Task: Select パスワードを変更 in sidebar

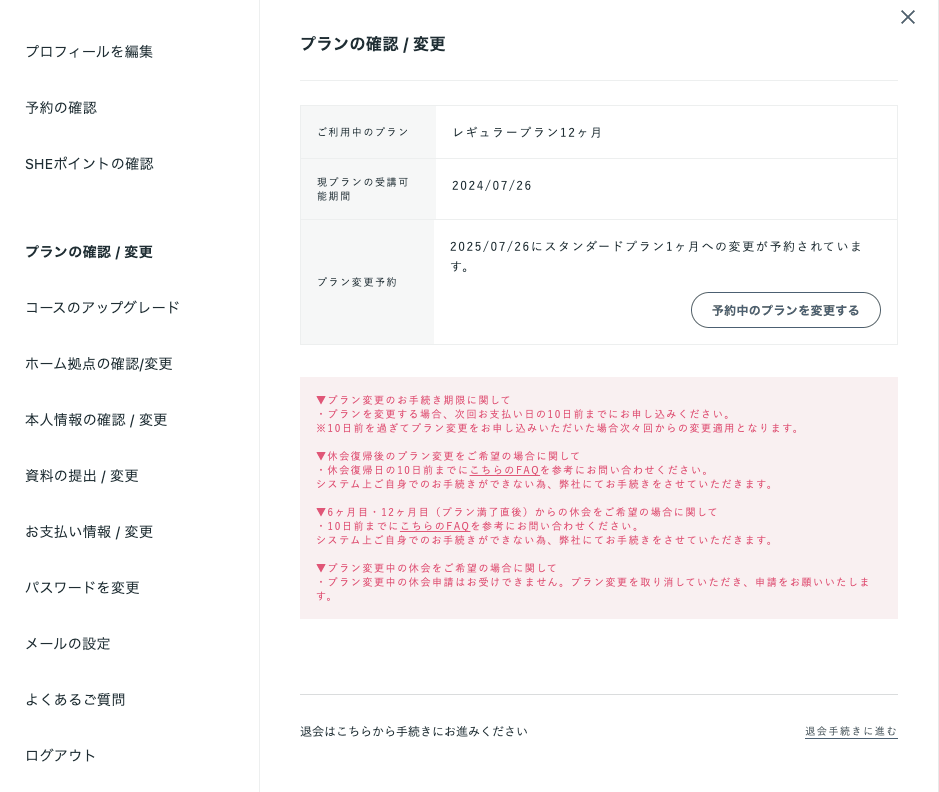Action: 82,587
